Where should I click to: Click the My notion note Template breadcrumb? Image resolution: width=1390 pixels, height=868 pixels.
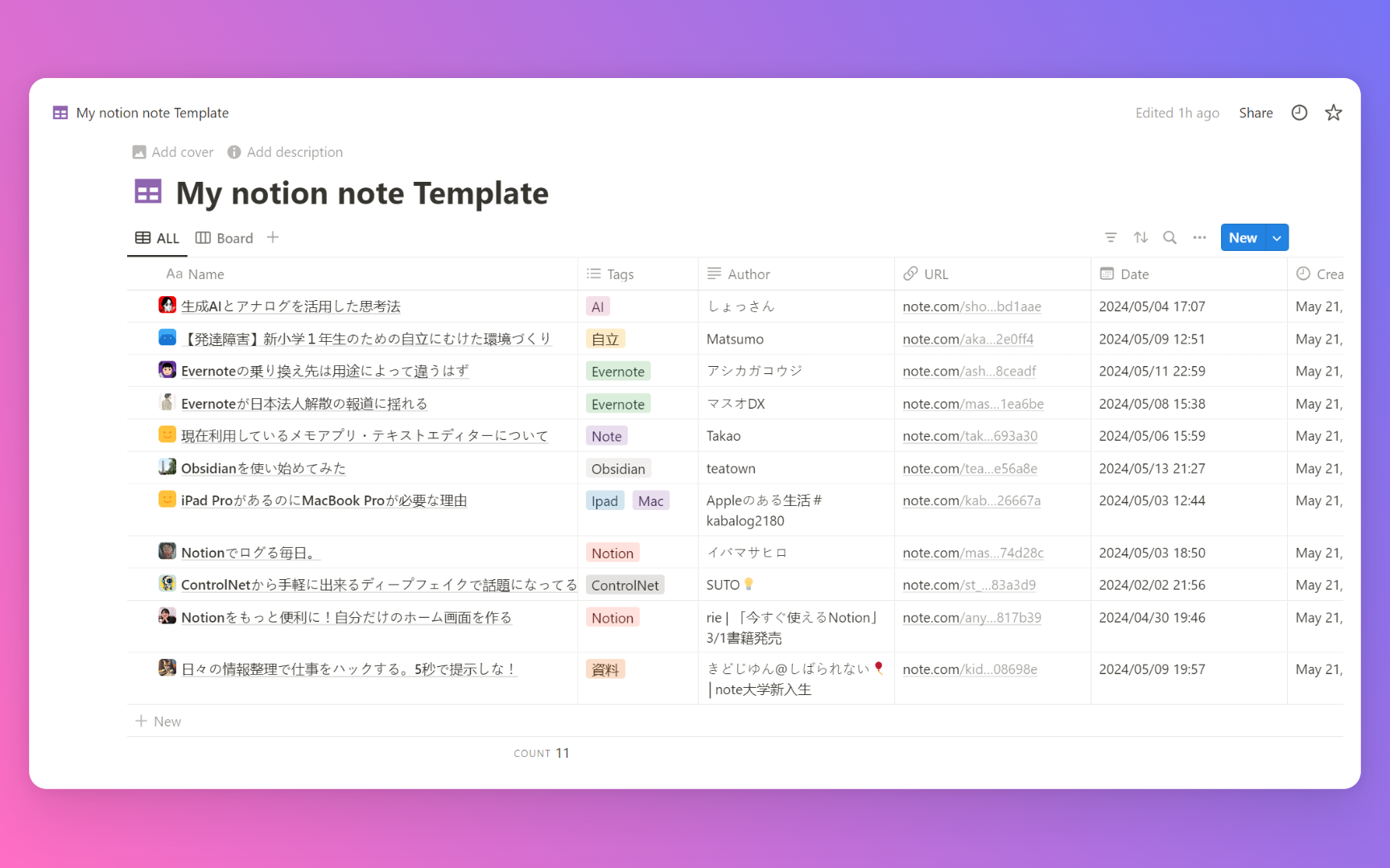152,113
